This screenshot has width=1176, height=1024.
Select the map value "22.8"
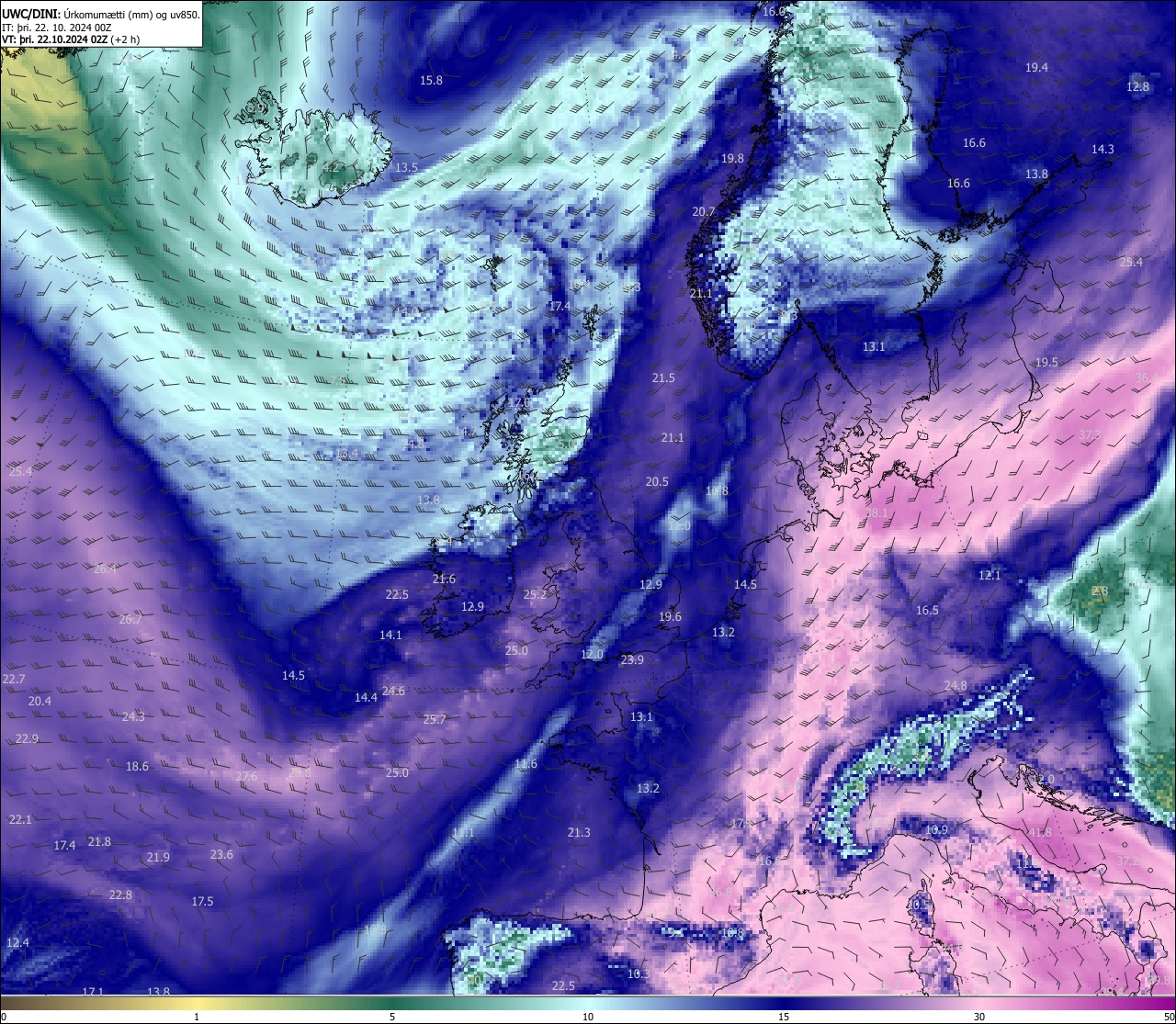pos(120,895)
